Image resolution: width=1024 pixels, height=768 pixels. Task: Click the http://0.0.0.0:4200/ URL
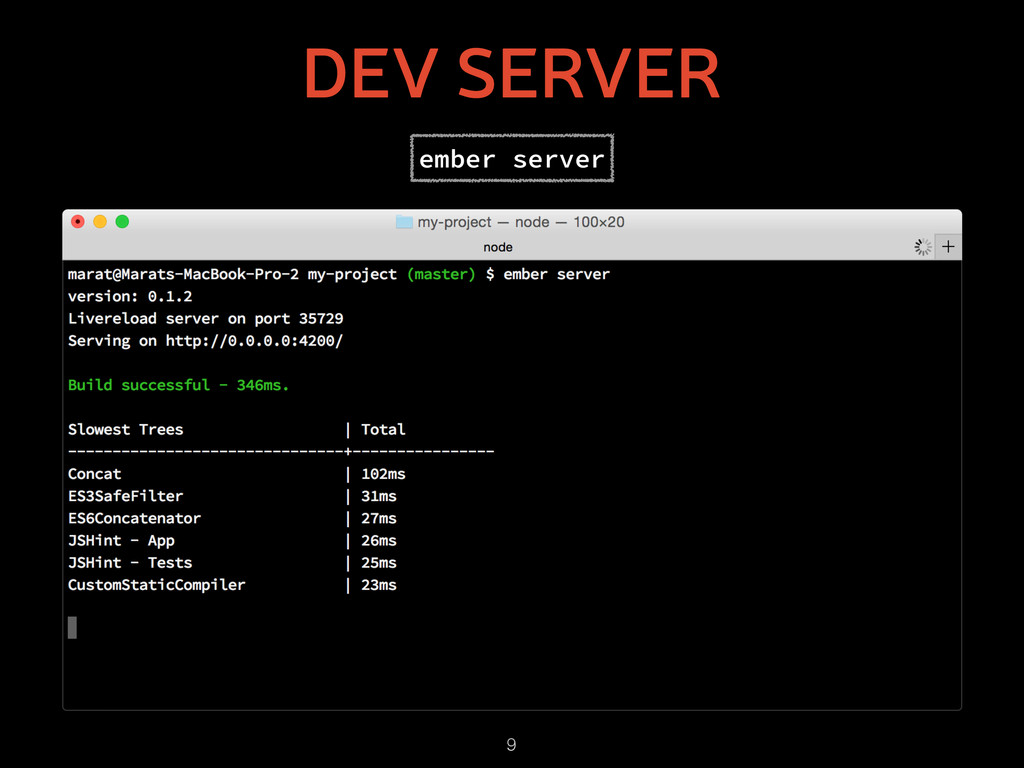(254, 341)
